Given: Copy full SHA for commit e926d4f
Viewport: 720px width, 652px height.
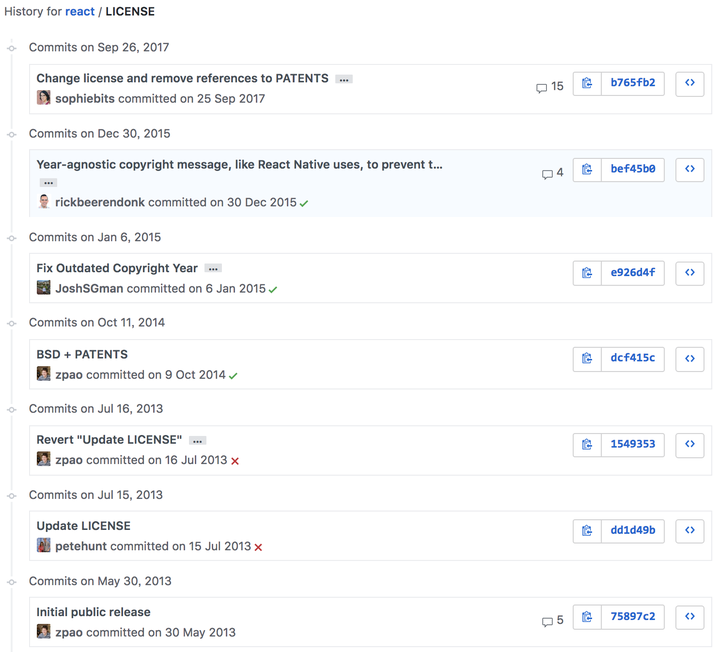Looking at the screenshot, I should click(587, 273).
